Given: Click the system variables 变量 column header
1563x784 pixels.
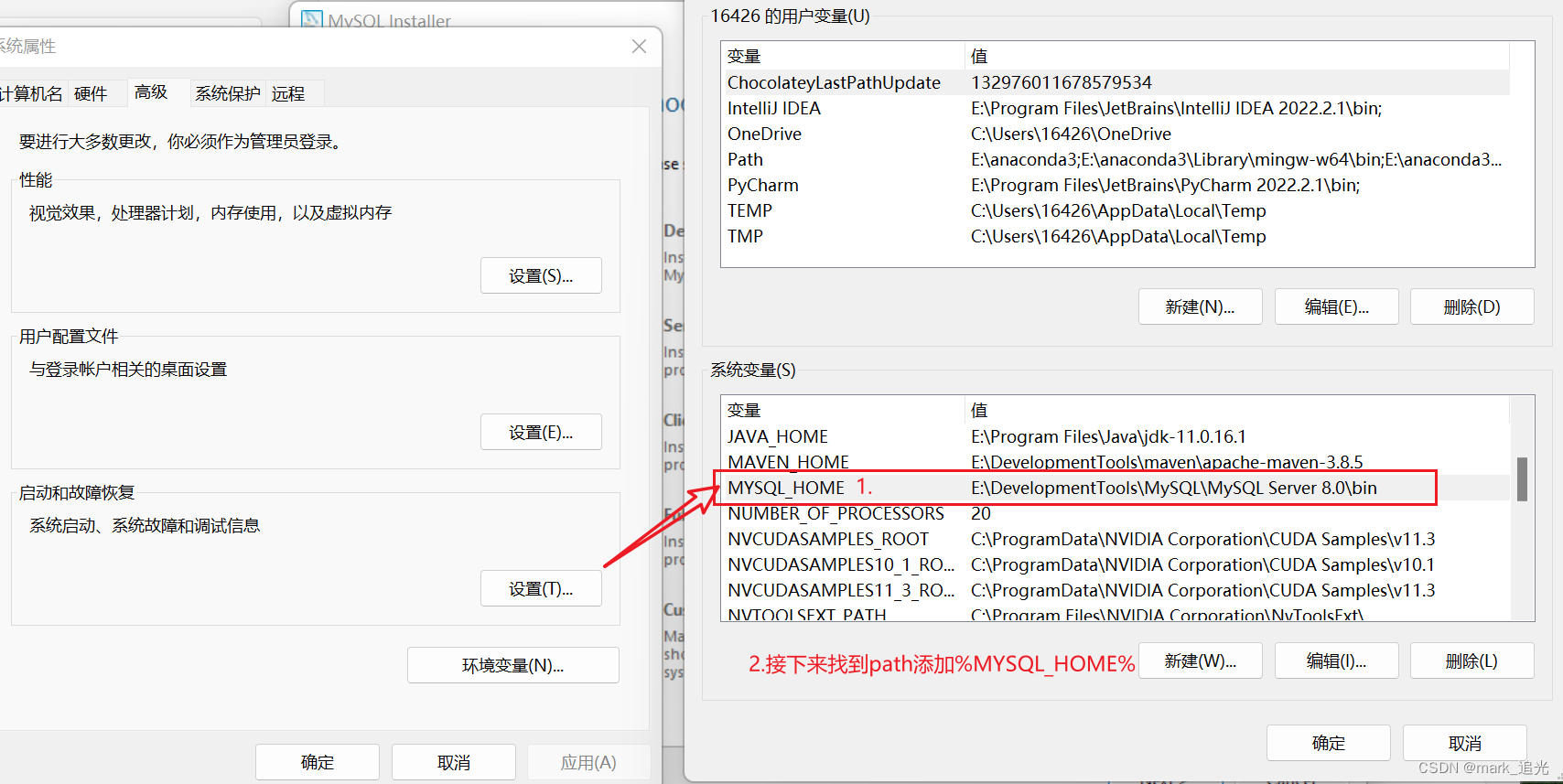Looking at the screenshot, I should 843,410.
